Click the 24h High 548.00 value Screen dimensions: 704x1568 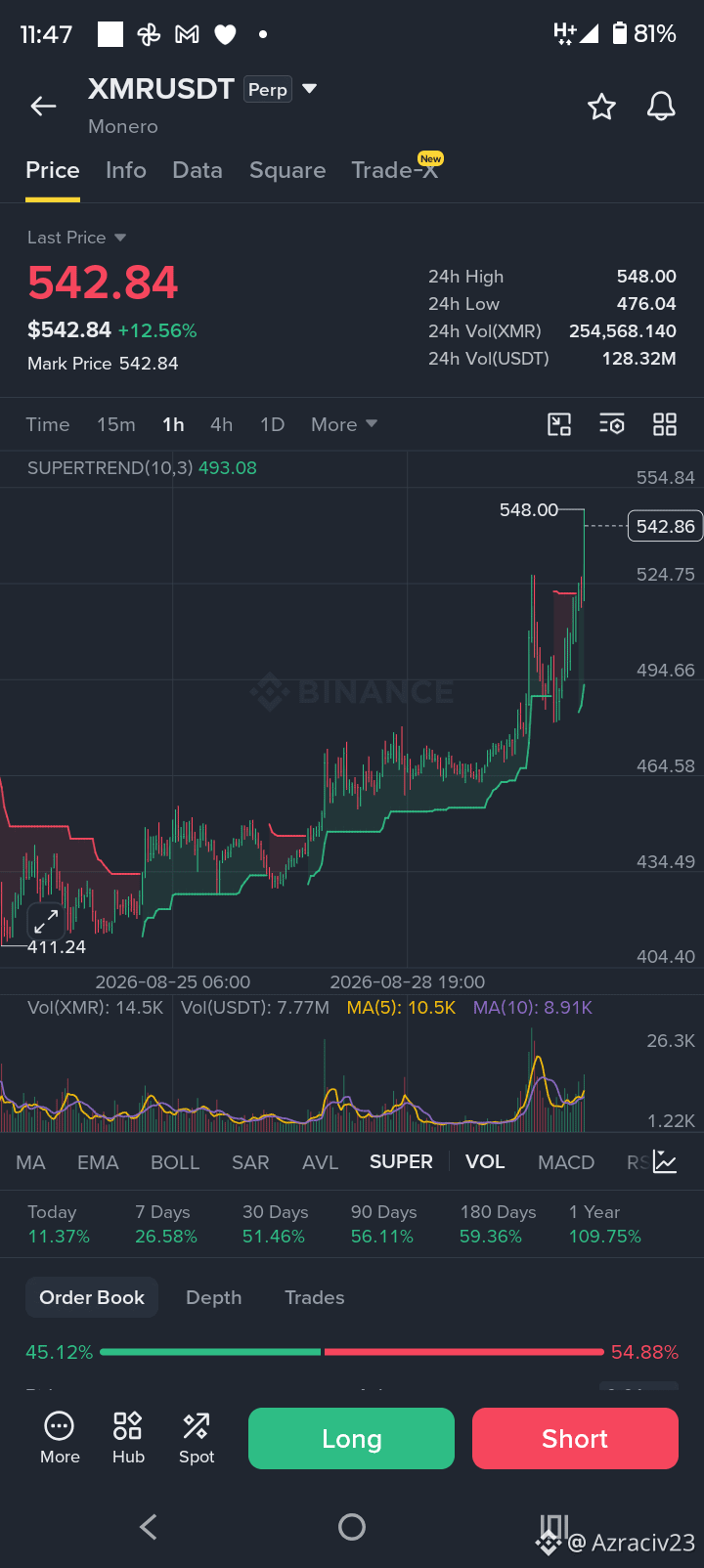(646, 277)
